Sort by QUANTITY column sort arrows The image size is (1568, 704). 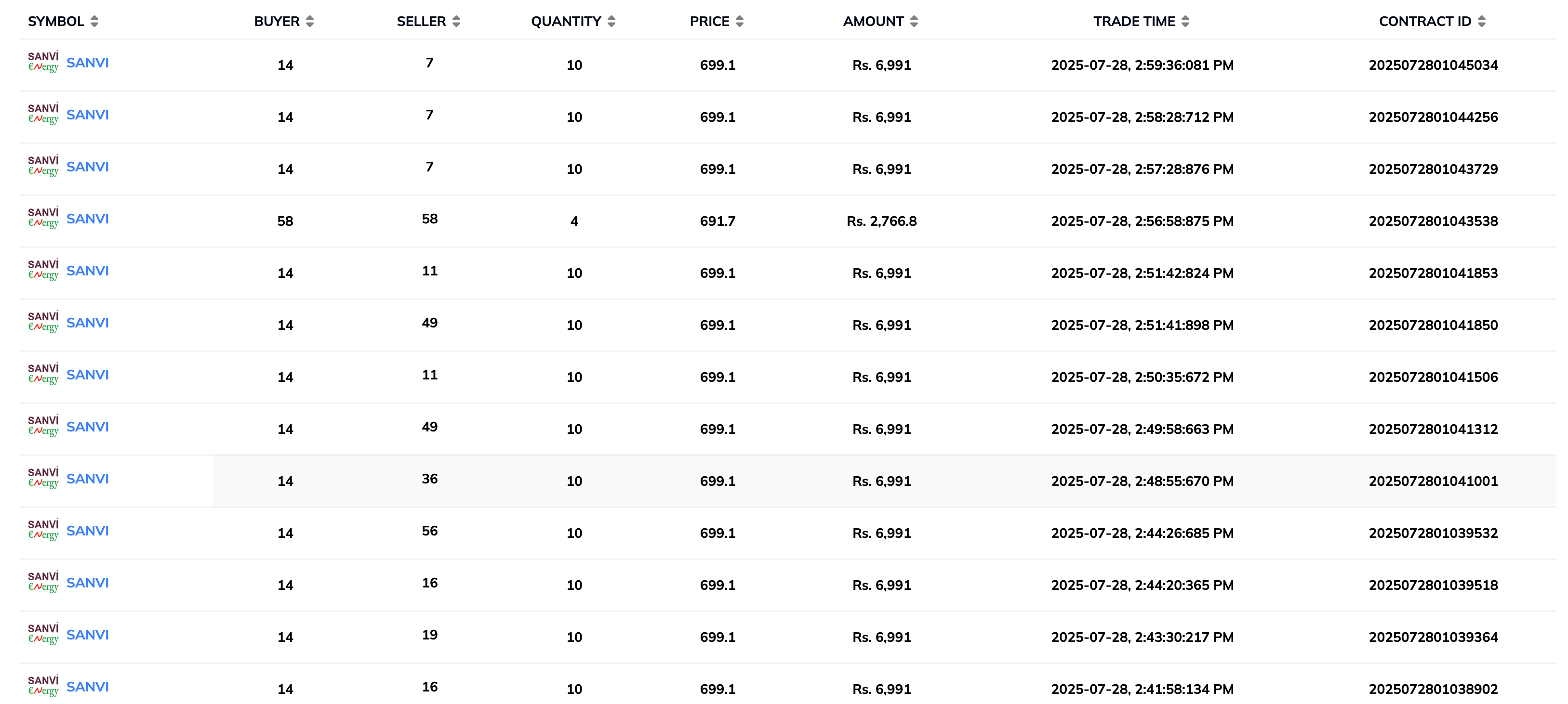click(x=612, y=21)
